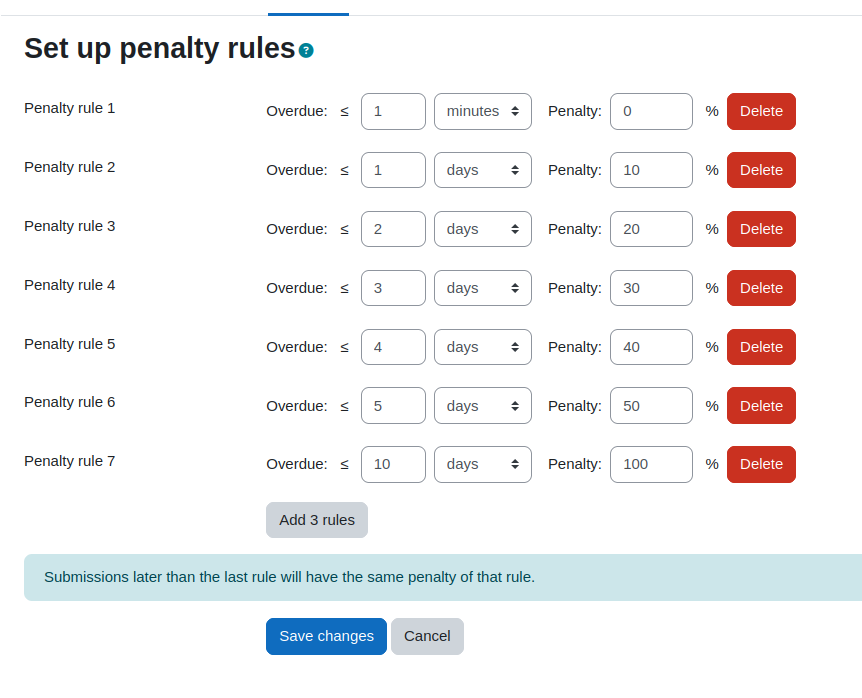Select the penalty percentage field showing 10
This screenshot has height=698, width=862.
(651, 170)
